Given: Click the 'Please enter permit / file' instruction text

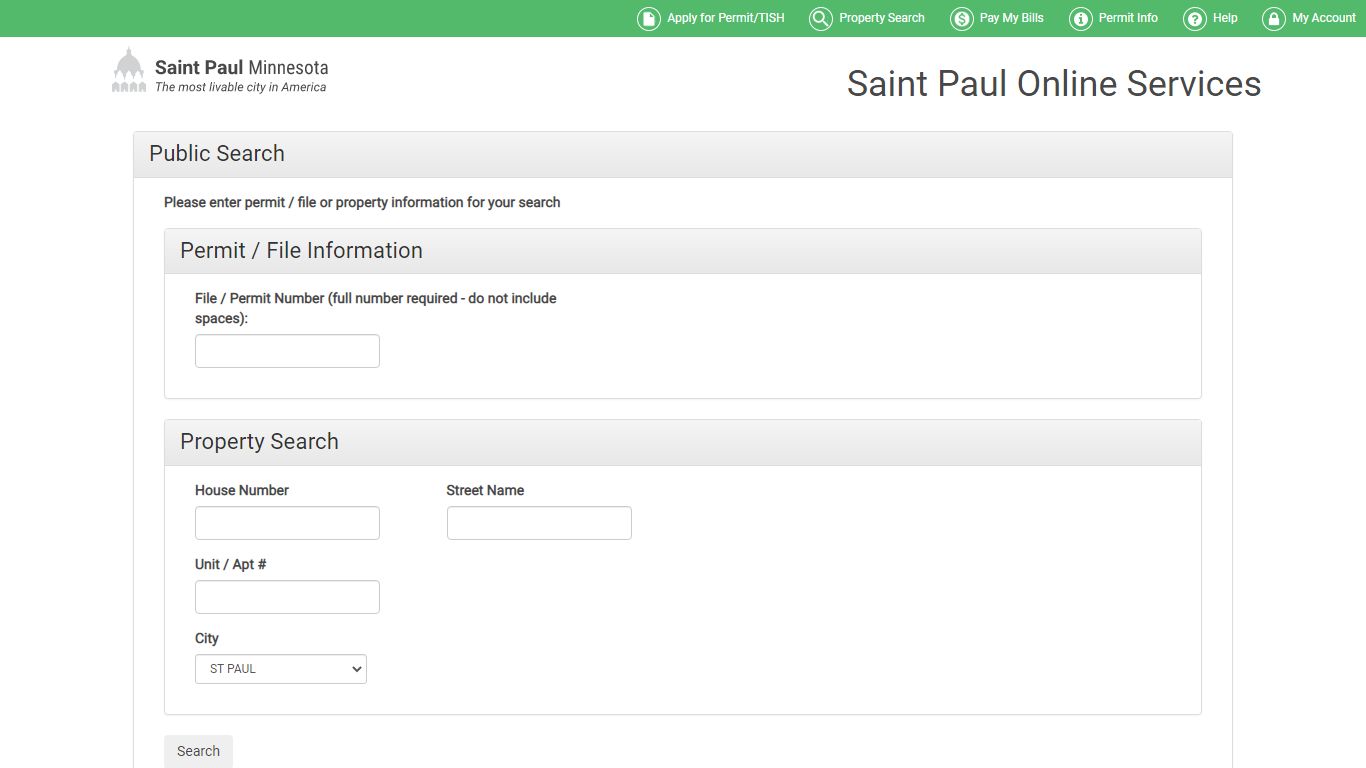Looking at the screenshot, I should coord(362,202).
